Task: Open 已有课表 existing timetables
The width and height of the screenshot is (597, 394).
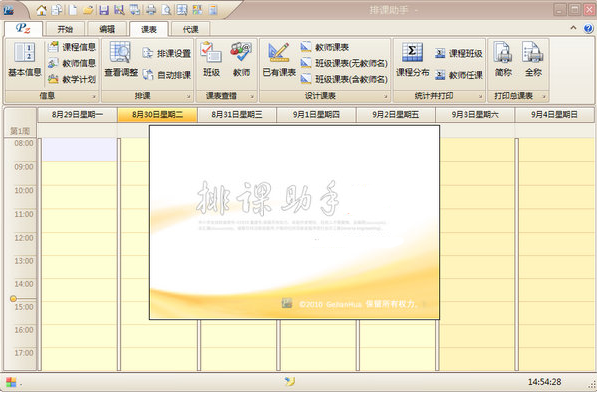Action: pos(279,59)
